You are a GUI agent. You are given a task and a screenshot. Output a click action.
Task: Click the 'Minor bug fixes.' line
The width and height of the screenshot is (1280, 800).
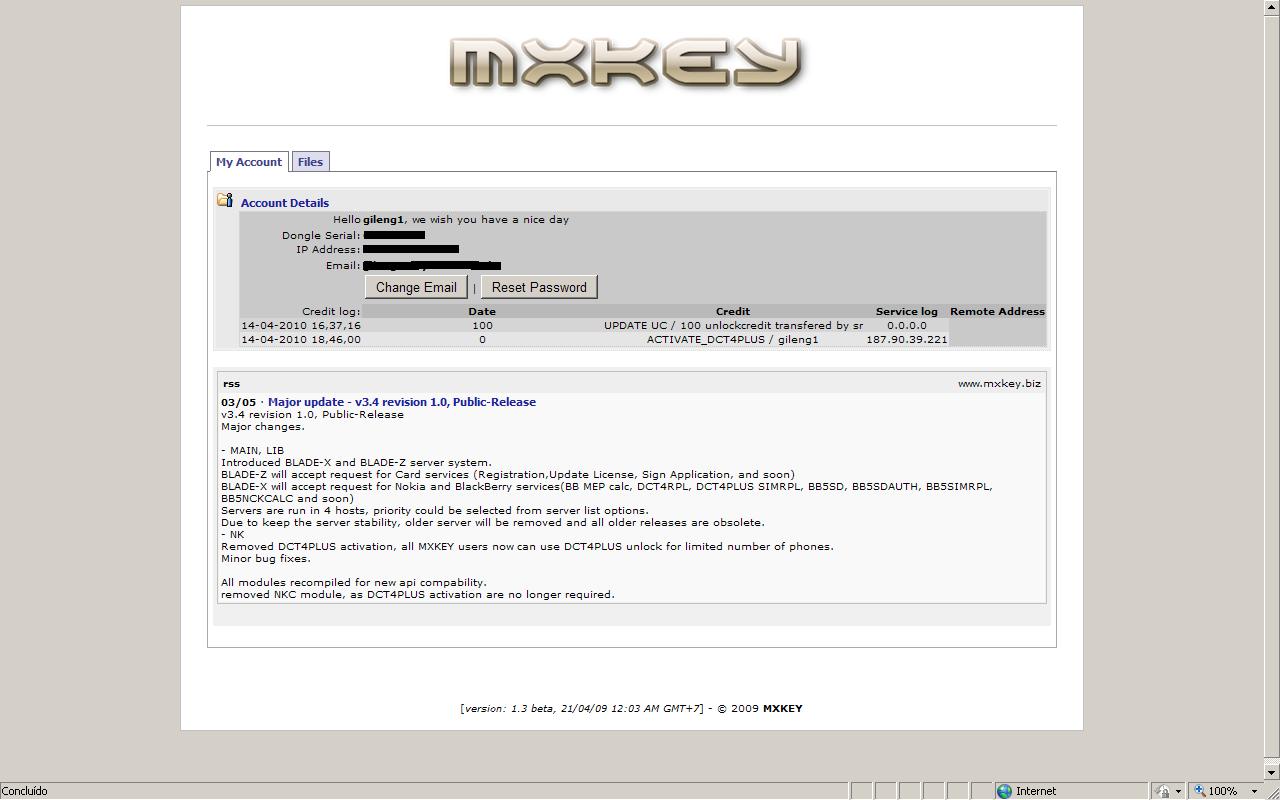pos(266,558)
